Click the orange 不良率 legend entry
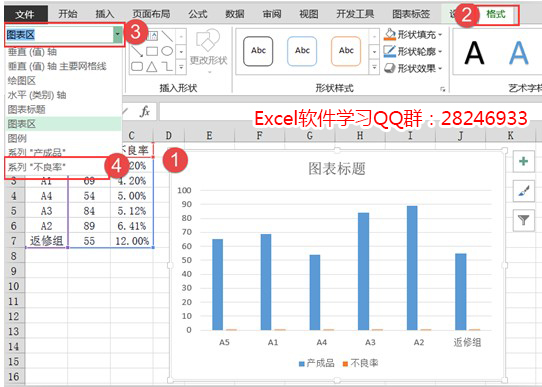Viewport: 542px width, 387px height. [360, 363]
